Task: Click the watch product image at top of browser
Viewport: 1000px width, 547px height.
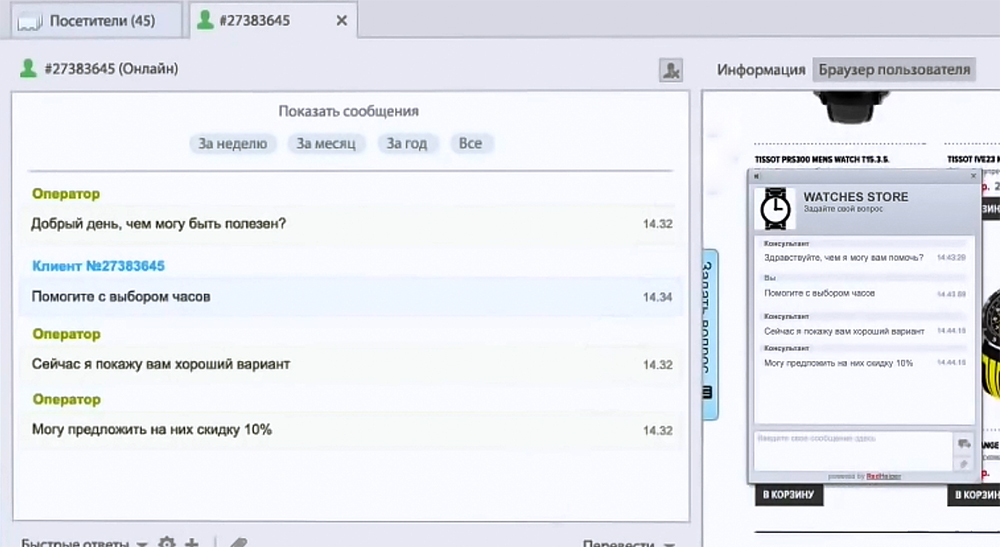Action: click(851, 106)
